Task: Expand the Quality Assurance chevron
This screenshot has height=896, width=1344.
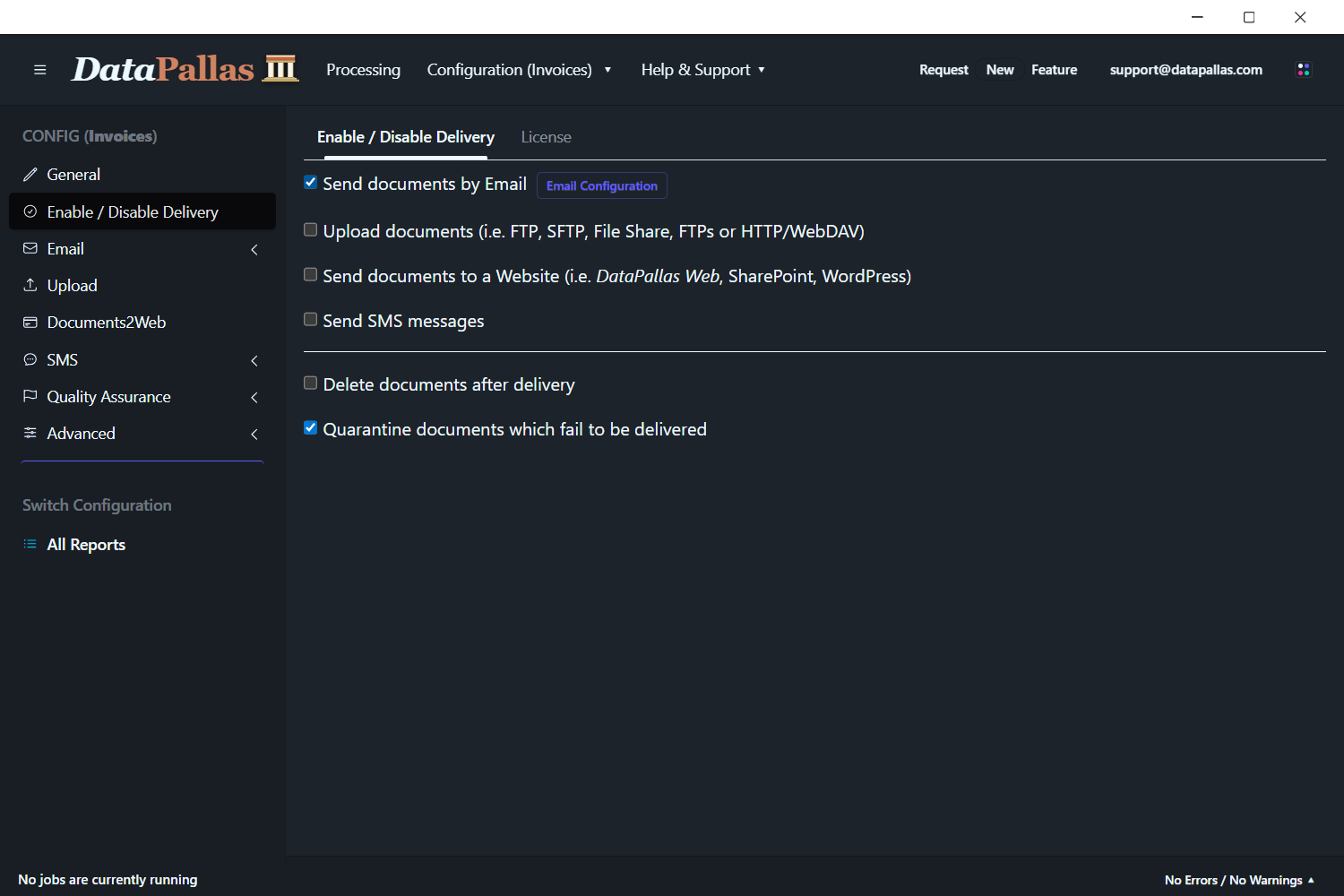Action: coord(254,398)
